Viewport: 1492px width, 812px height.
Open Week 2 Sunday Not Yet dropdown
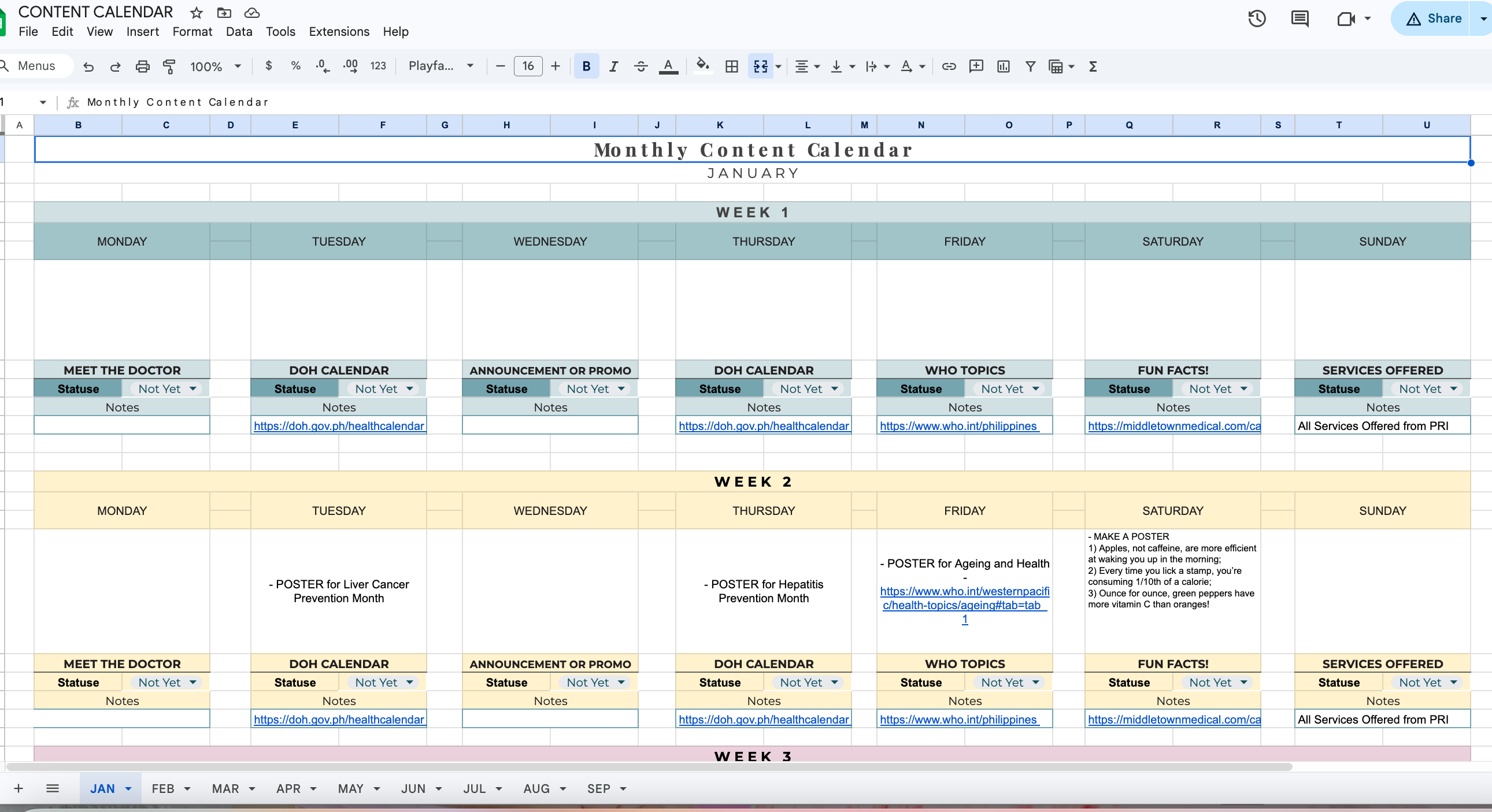pyautogui.click(x=1427, y=683)
